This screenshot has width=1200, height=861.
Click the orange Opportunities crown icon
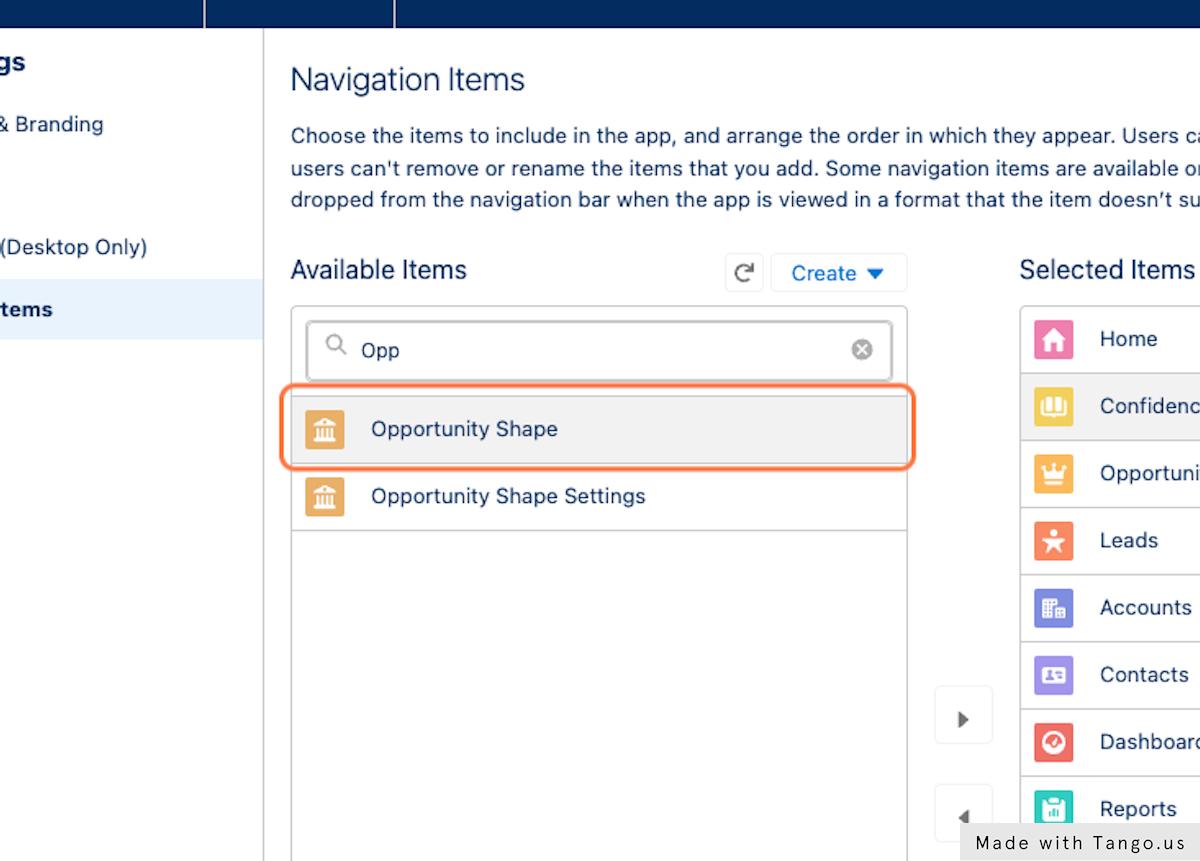click(1054, 473)
